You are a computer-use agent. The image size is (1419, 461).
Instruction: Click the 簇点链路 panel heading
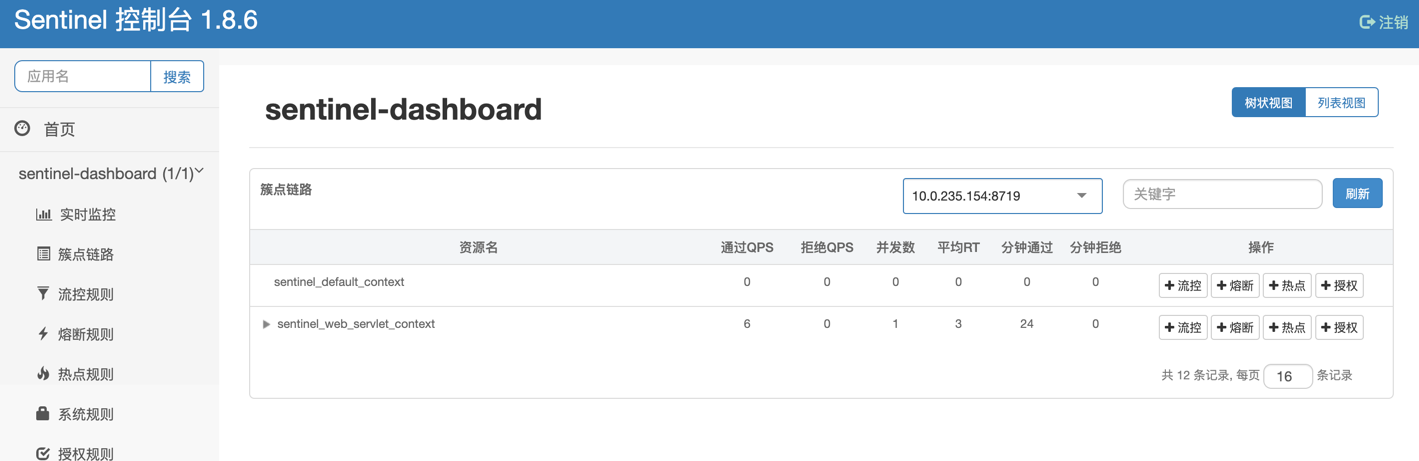pyautogui.click(x=286, y=190)
